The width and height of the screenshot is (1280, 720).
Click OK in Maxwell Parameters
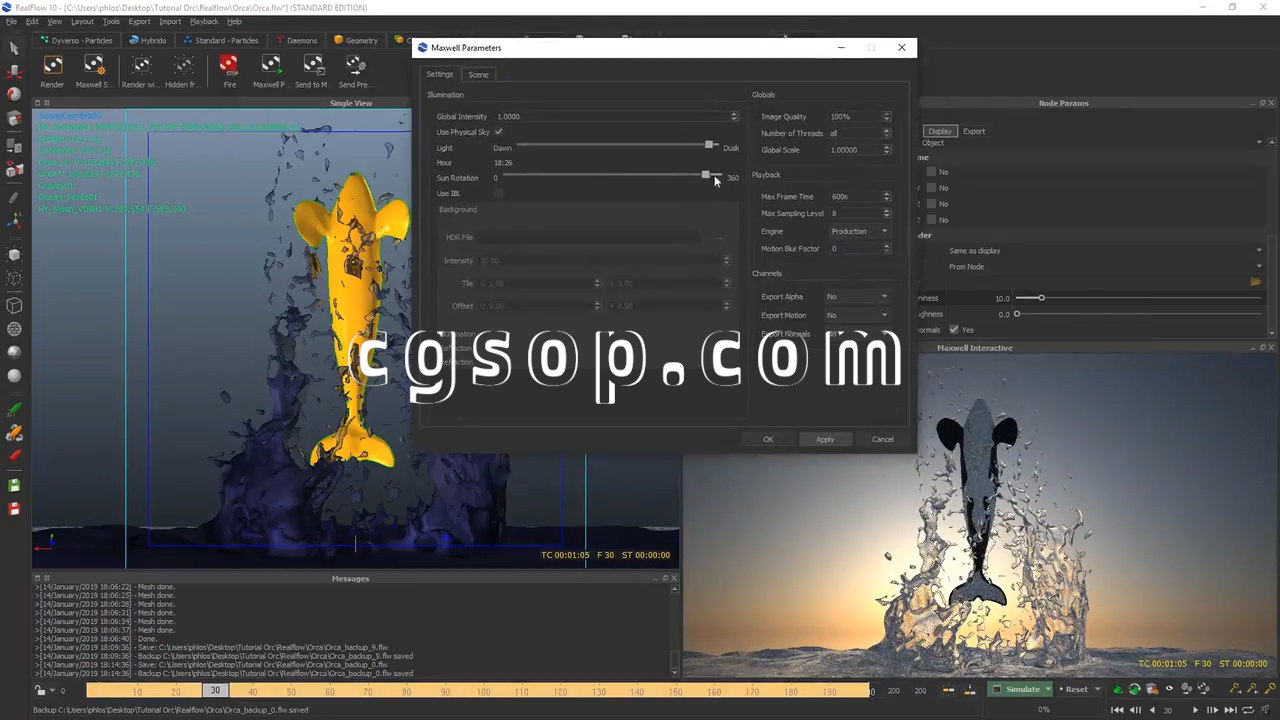click(x=768, y=439)
